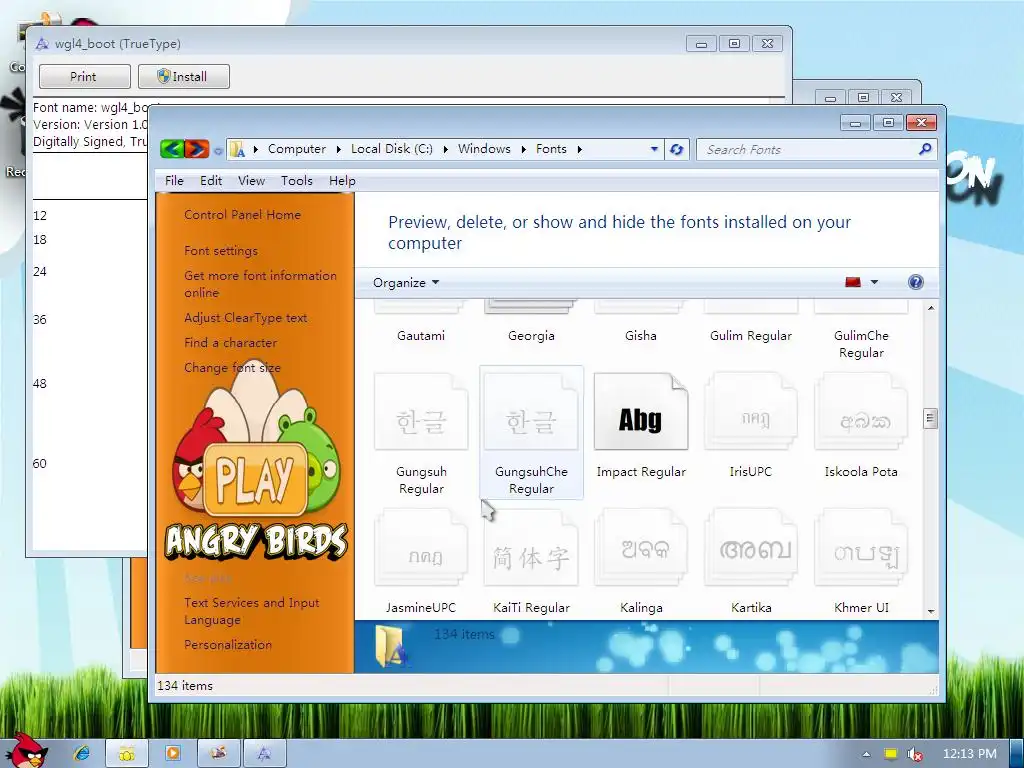Click the Personalization link
The image size is (1024, 768).
click(228, 645)
